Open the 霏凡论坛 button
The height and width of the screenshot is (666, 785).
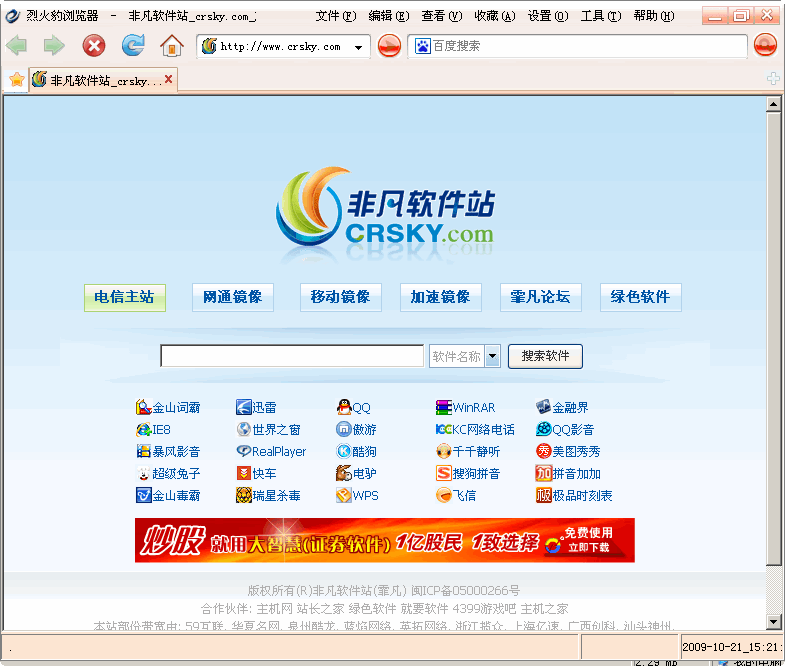541,297
